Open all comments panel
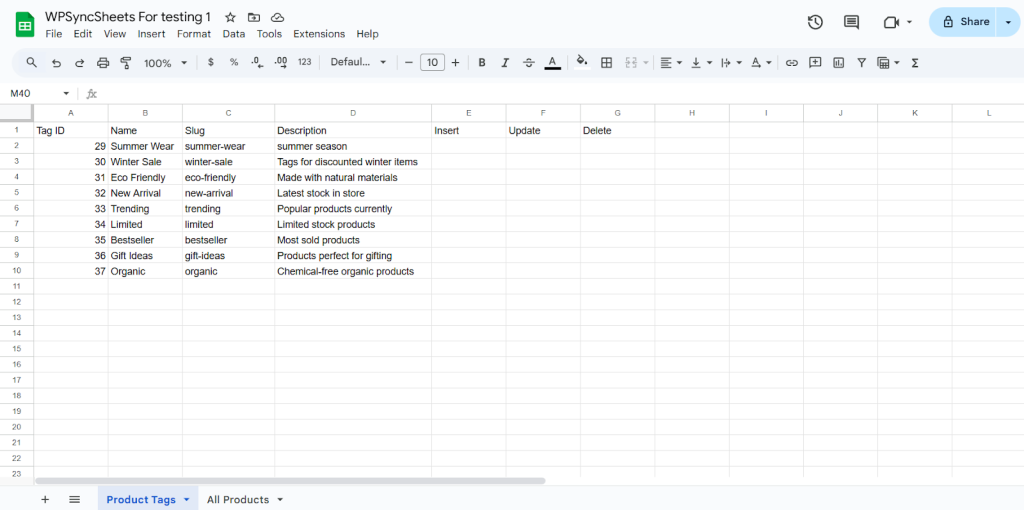 851,22
